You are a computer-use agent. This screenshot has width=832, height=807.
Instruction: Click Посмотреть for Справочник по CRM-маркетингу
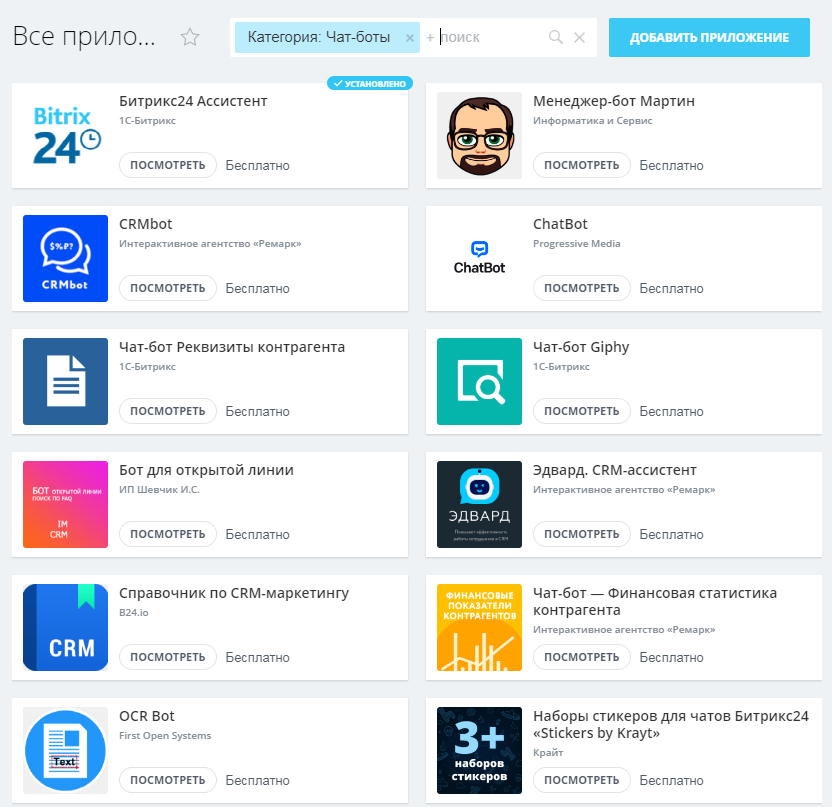click(168, 657)
